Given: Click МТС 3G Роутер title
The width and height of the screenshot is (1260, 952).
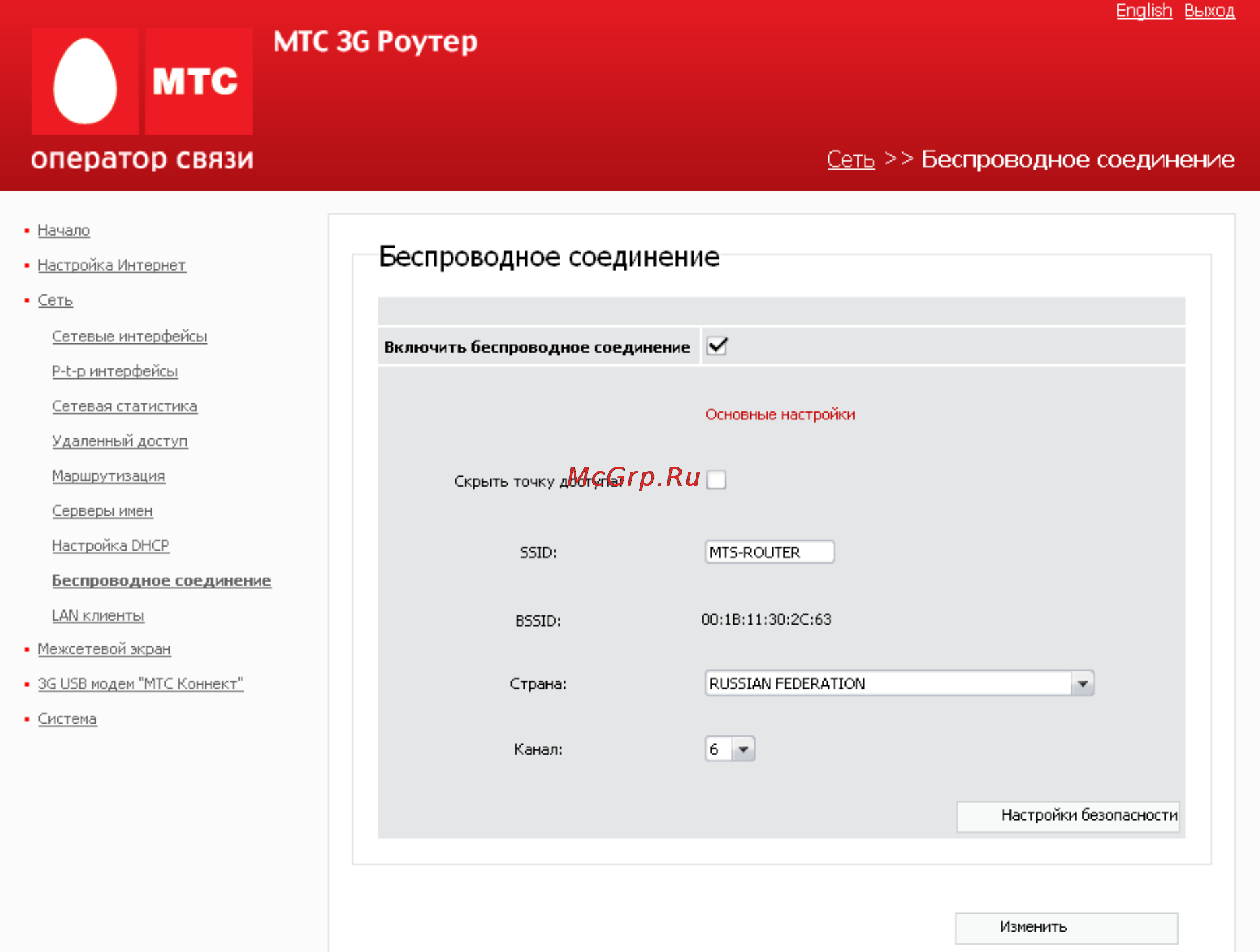Looking at the screenshot, I should [x=376, y=42].
